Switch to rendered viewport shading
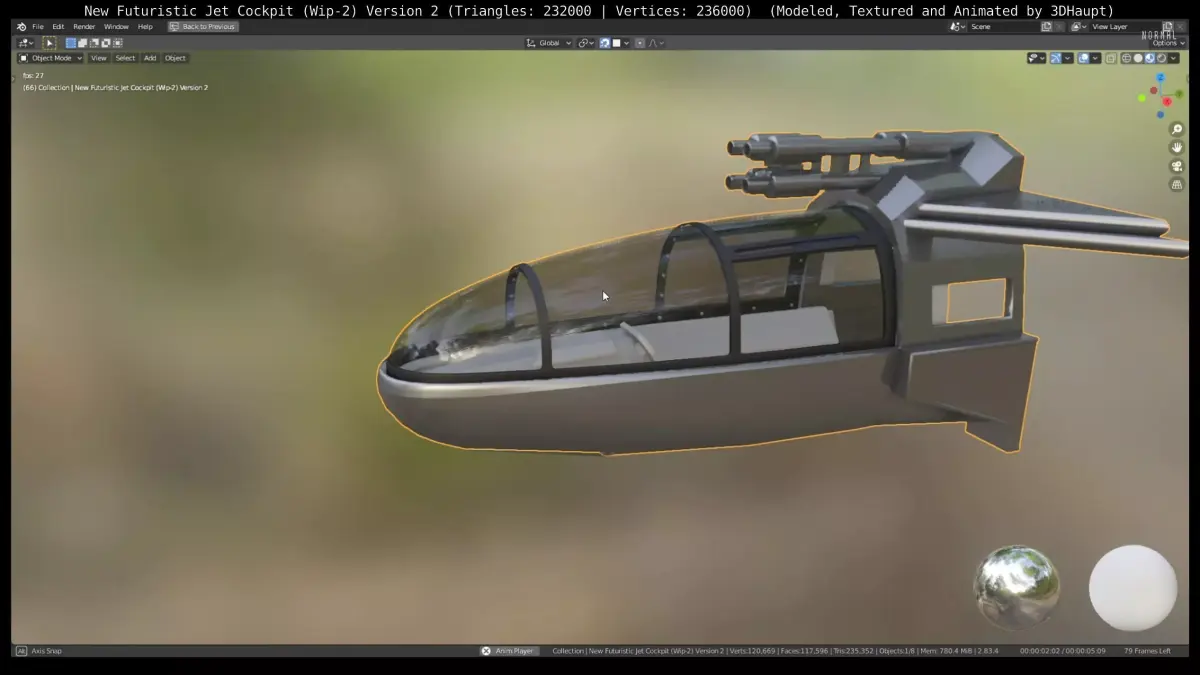The height and width of the screenshot is (675, 1200). tap(1161, 58)
